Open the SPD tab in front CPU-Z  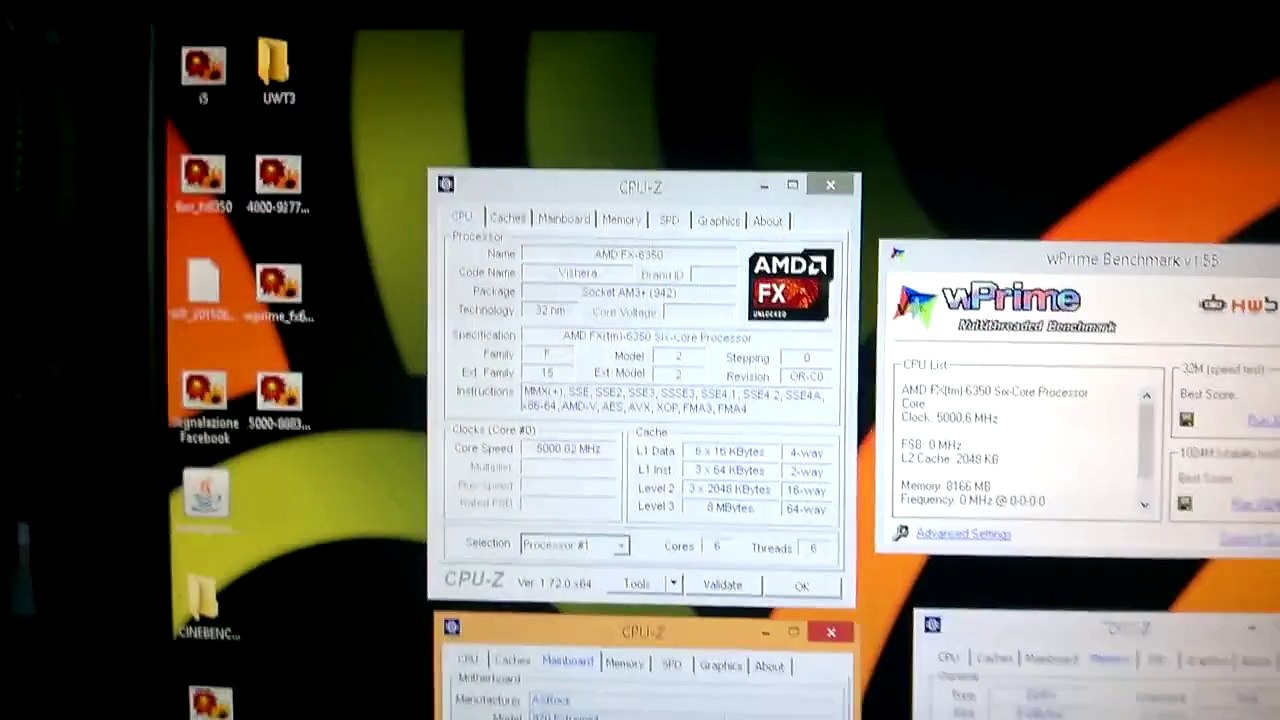(x=669, y=220)
